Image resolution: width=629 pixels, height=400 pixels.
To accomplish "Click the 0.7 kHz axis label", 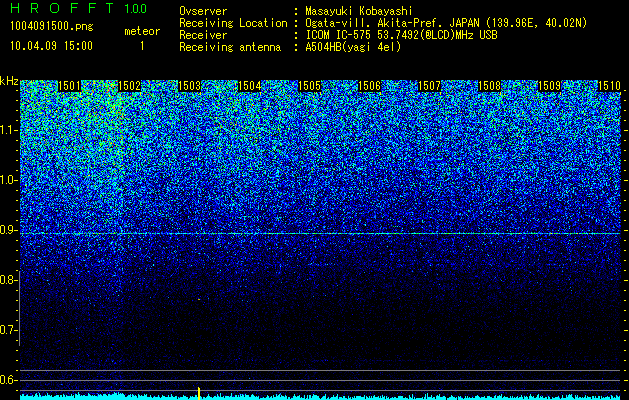I will [x=8, y=330].
